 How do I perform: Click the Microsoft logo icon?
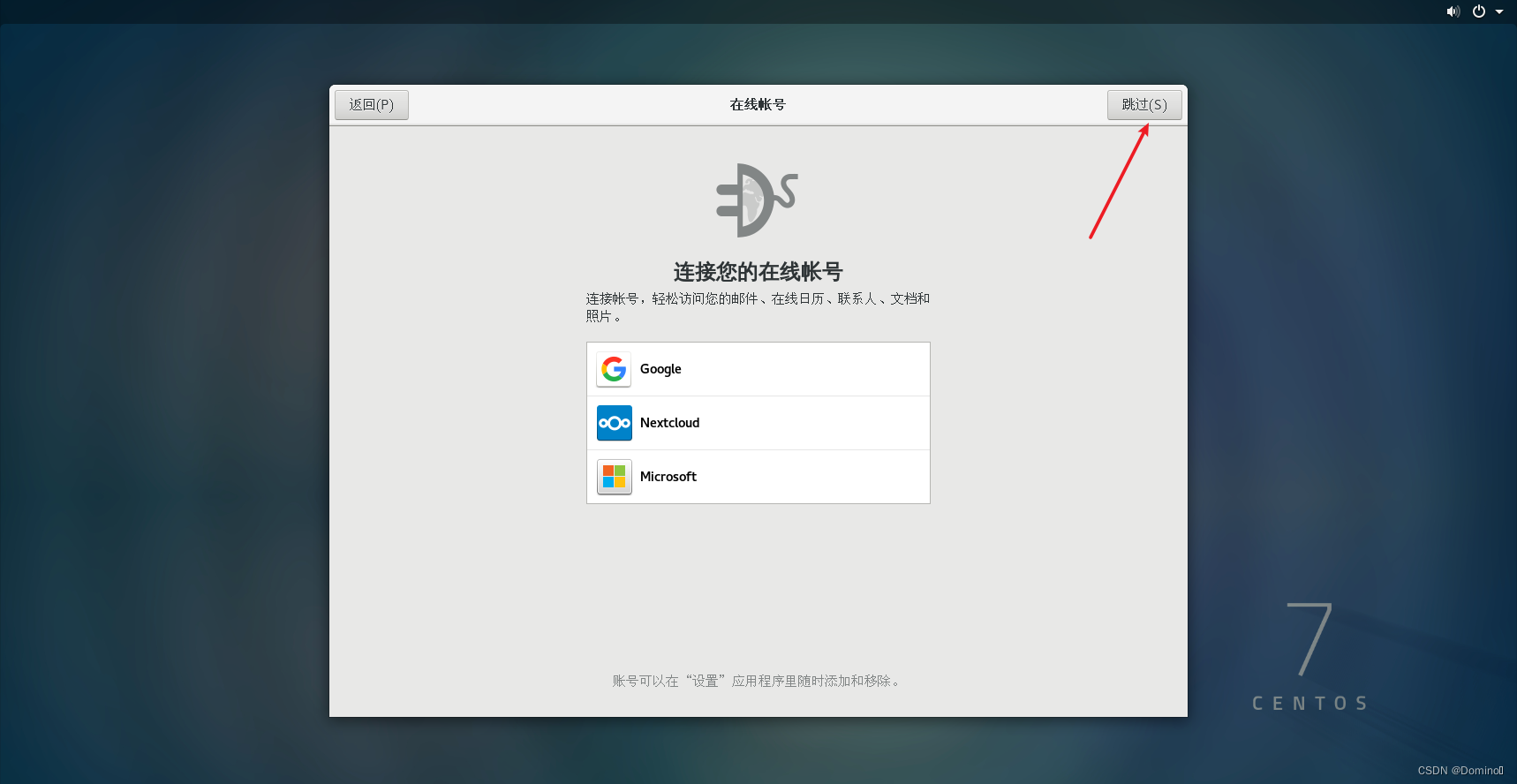[x=614, y=477]
